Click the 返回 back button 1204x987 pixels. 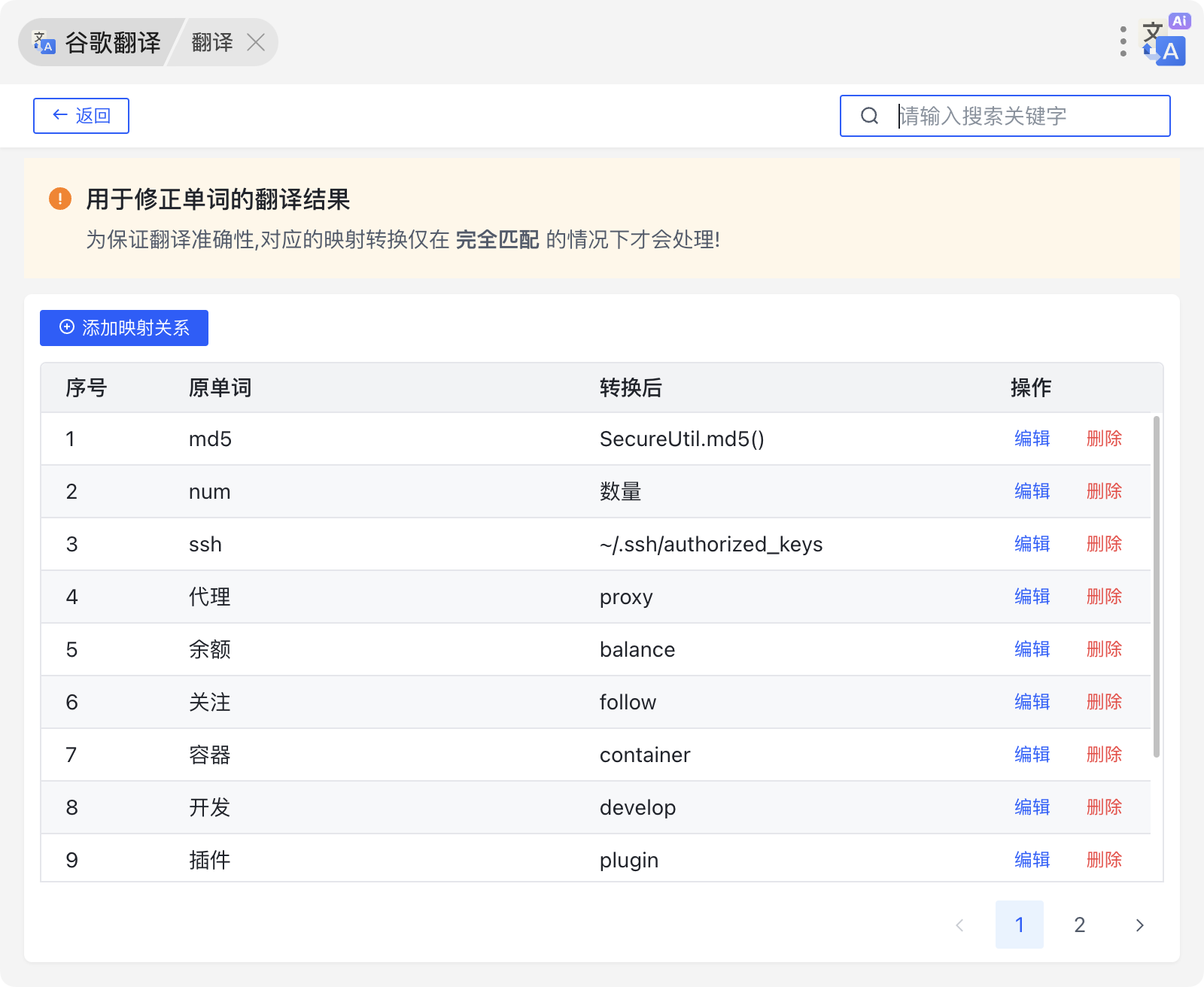(x=81, y=116)
